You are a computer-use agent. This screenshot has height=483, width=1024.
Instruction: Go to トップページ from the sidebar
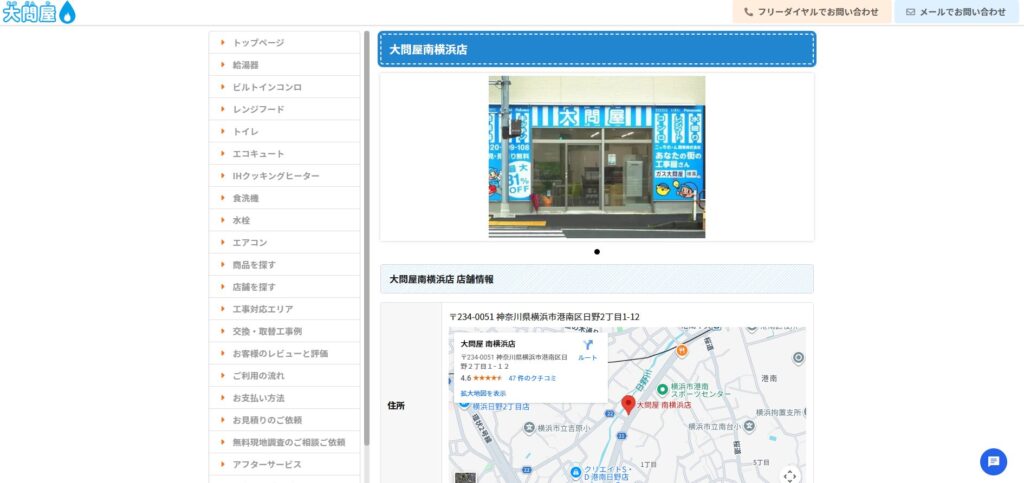[258, 43]
